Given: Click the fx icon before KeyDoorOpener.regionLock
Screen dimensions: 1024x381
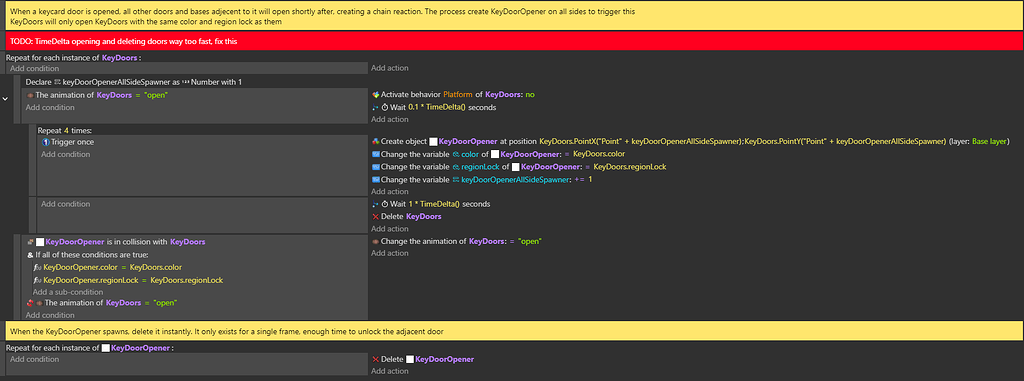Looking at the screenshot, I should [37, 280].
